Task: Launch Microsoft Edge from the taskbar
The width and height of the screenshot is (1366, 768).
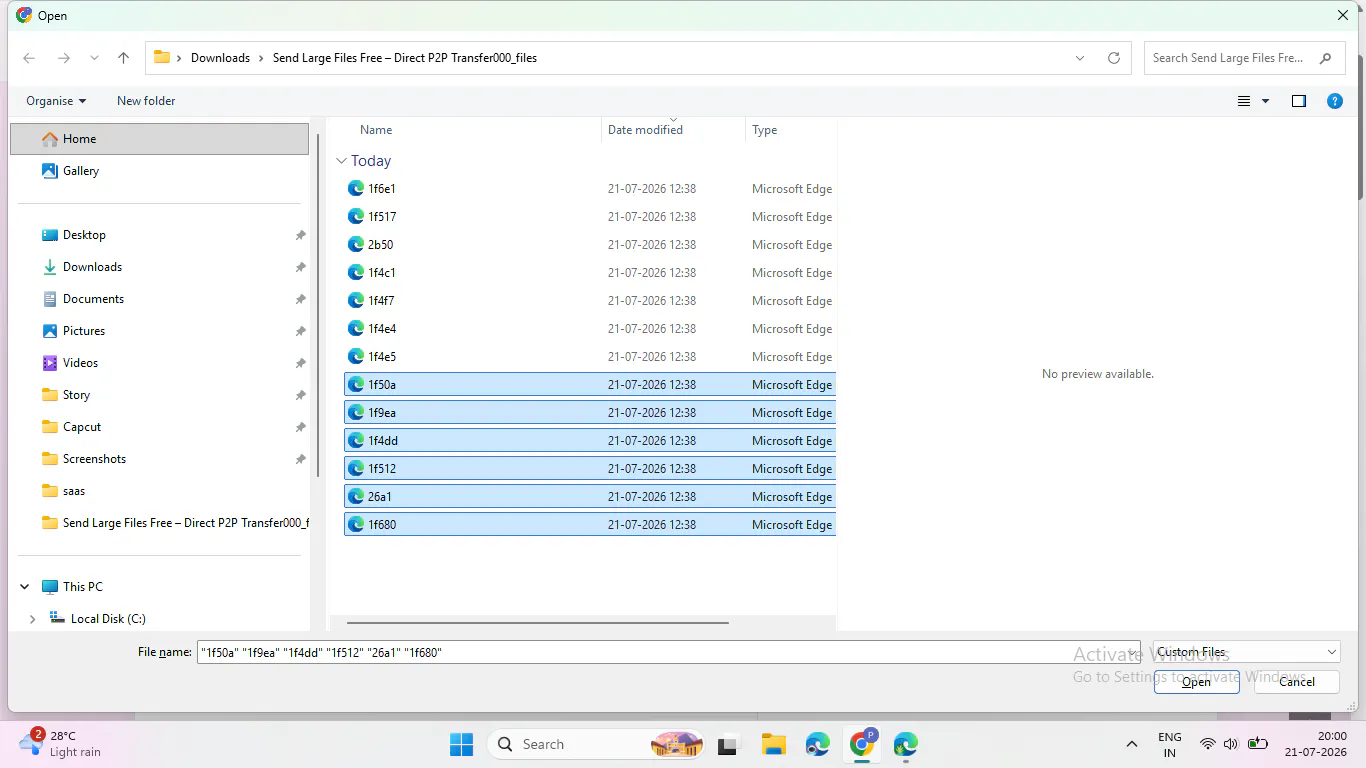Action: (818, 744)
